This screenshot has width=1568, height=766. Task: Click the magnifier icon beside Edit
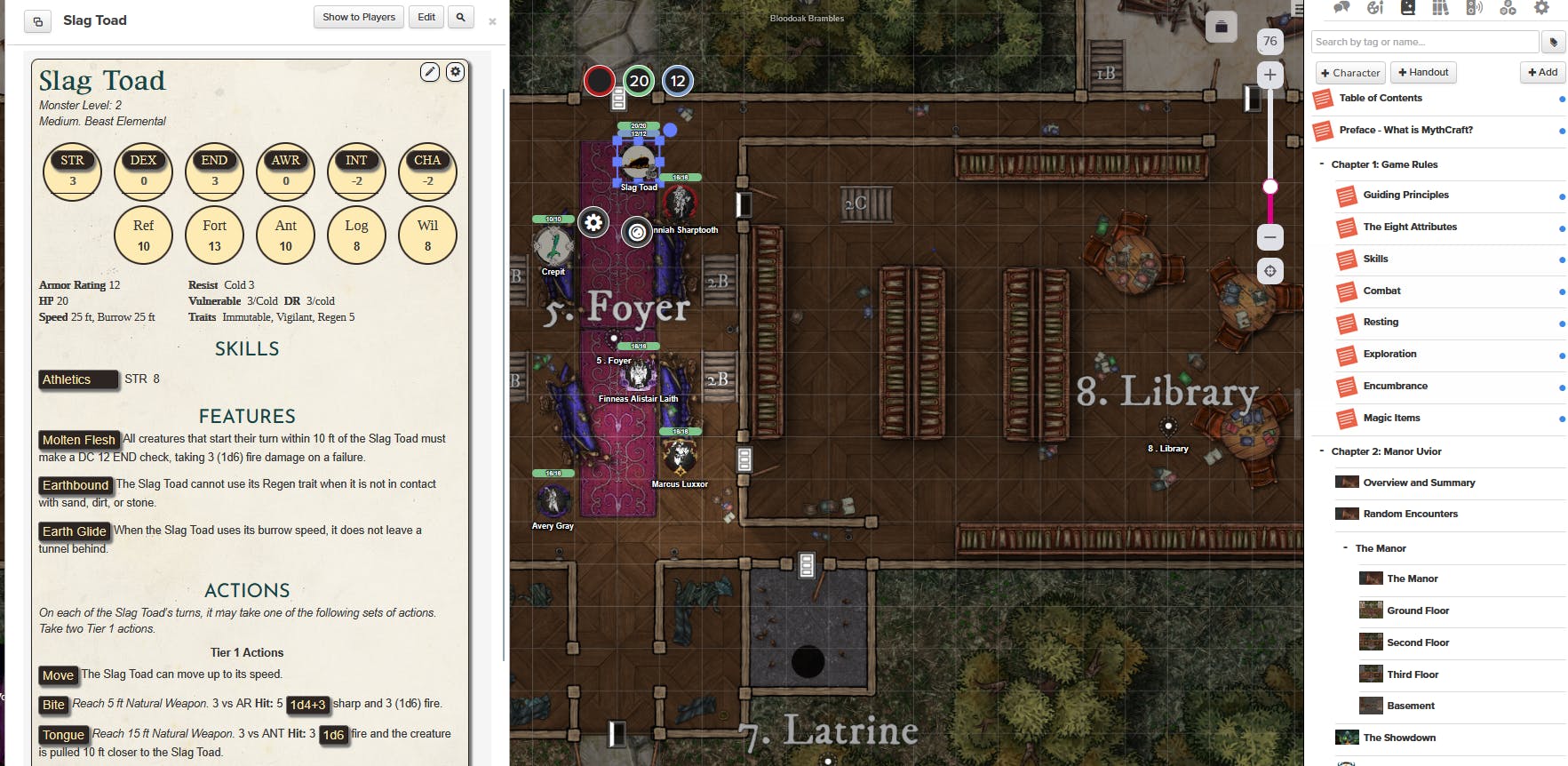click(460, 17)
